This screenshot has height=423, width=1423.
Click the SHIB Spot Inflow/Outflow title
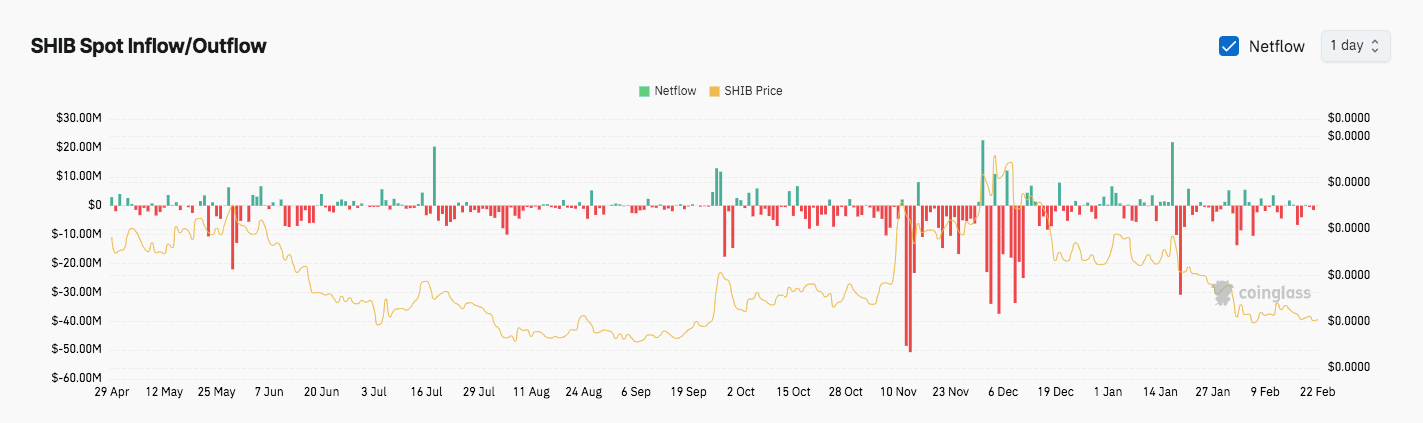149,46
